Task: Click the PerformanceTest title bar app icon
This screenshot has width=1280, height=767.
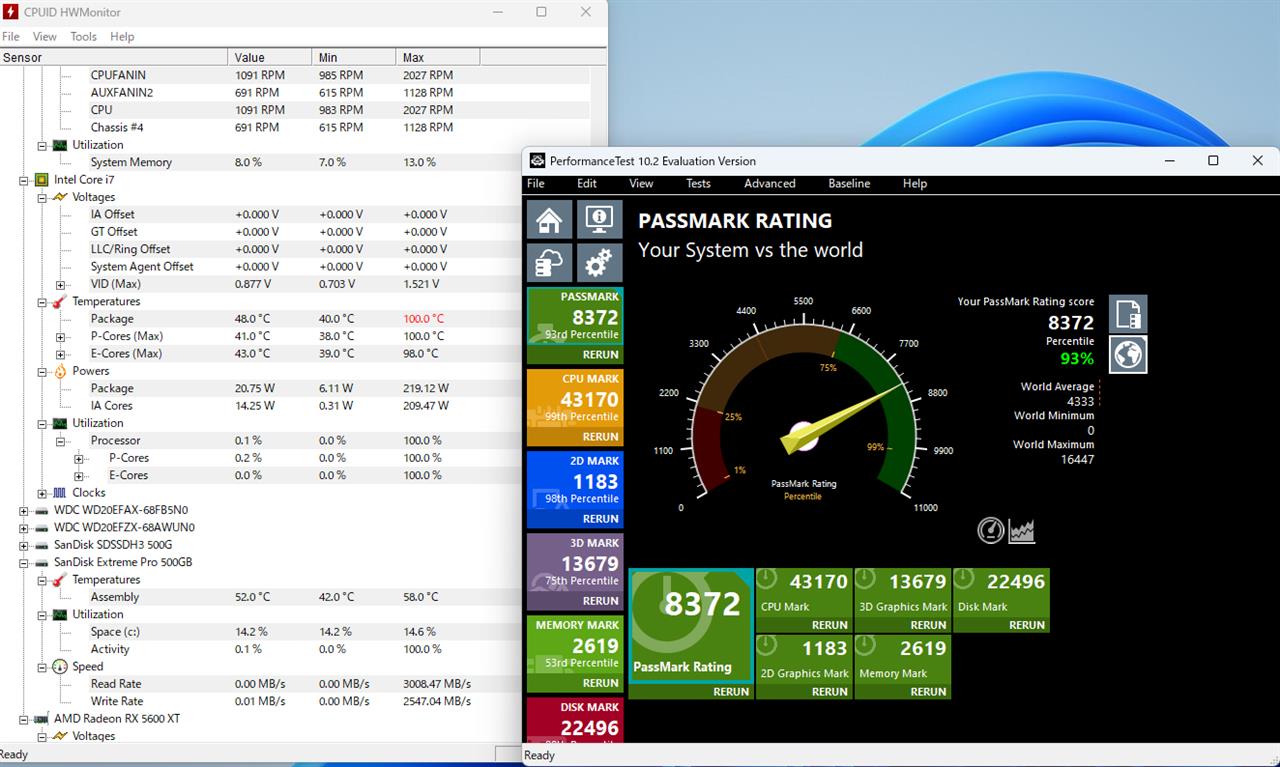Action: (x=537, y=161)
